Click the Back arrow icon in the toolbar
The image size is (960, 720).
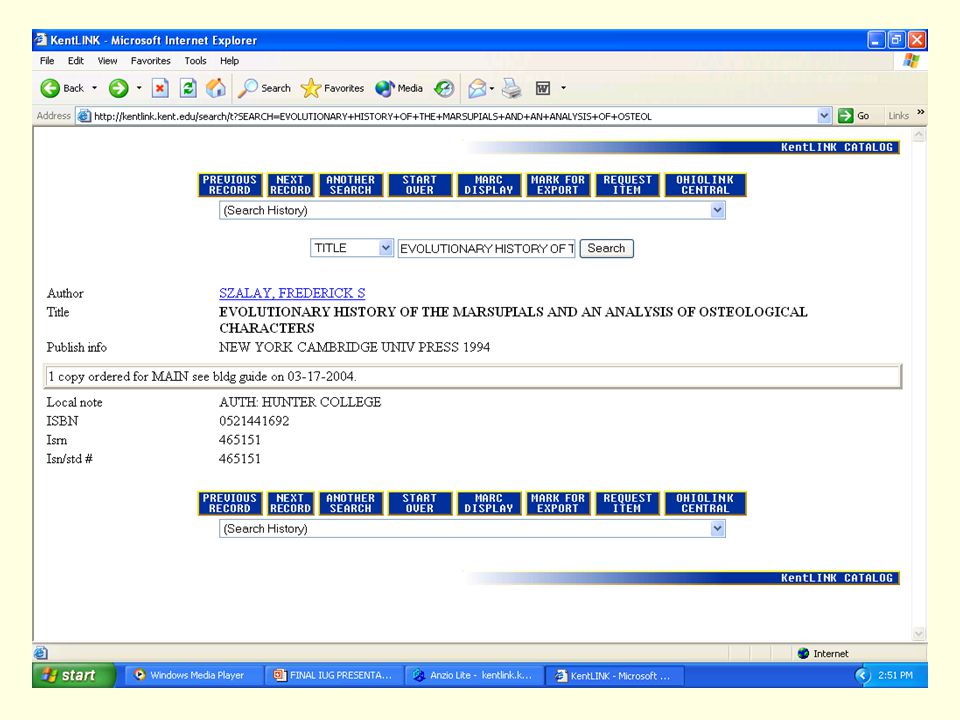tap(50, 88)
